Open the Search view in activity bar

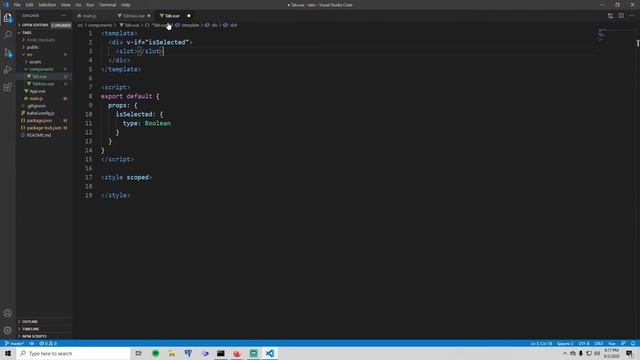(8, 35)
